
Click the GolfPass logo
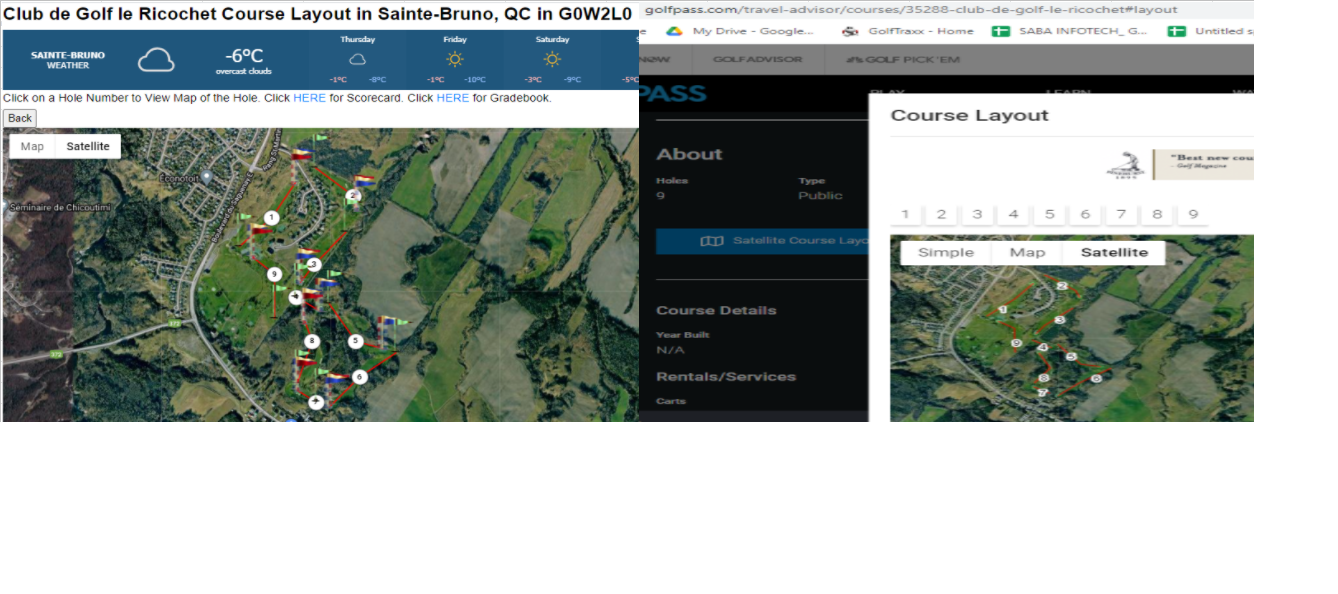pyautogui.click(x=673, y=95)
